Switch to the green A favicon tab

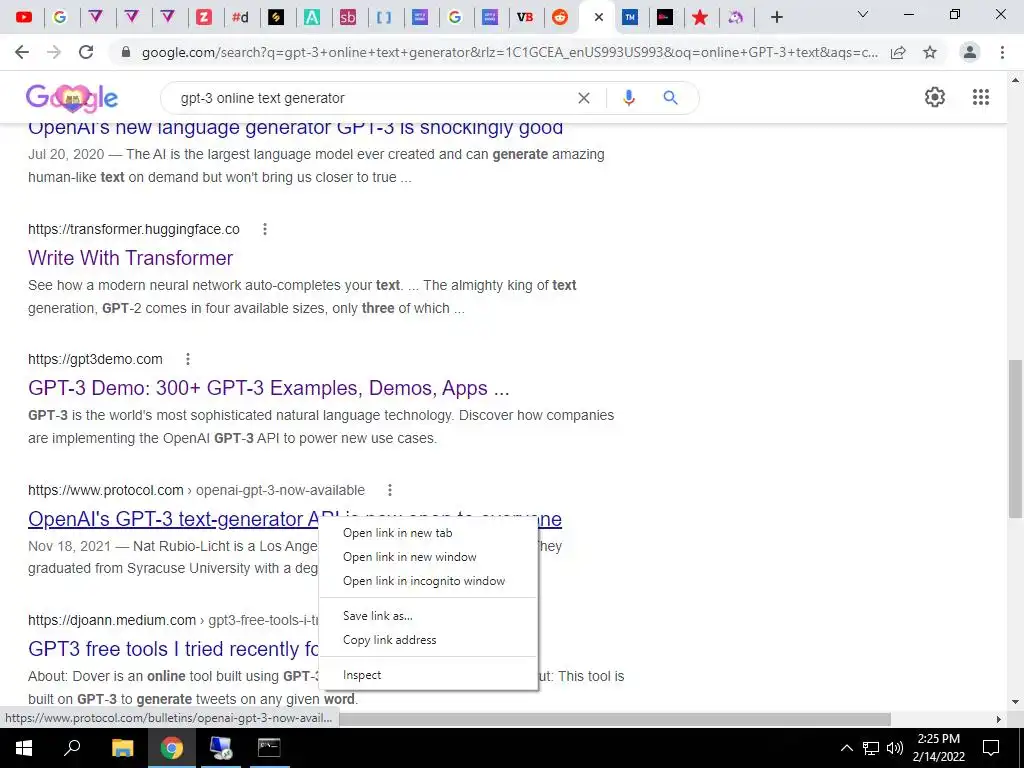click(x=312, y=17)
